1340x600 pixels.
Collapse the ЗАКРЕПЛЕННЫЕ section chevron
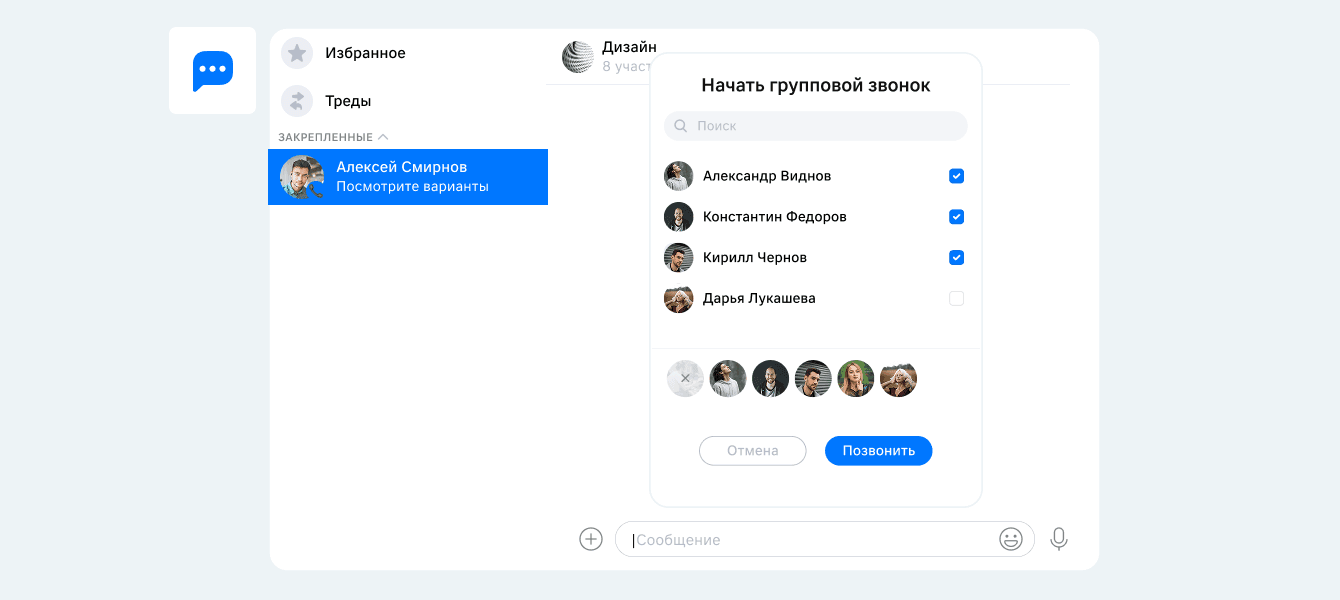pos(383,137)
